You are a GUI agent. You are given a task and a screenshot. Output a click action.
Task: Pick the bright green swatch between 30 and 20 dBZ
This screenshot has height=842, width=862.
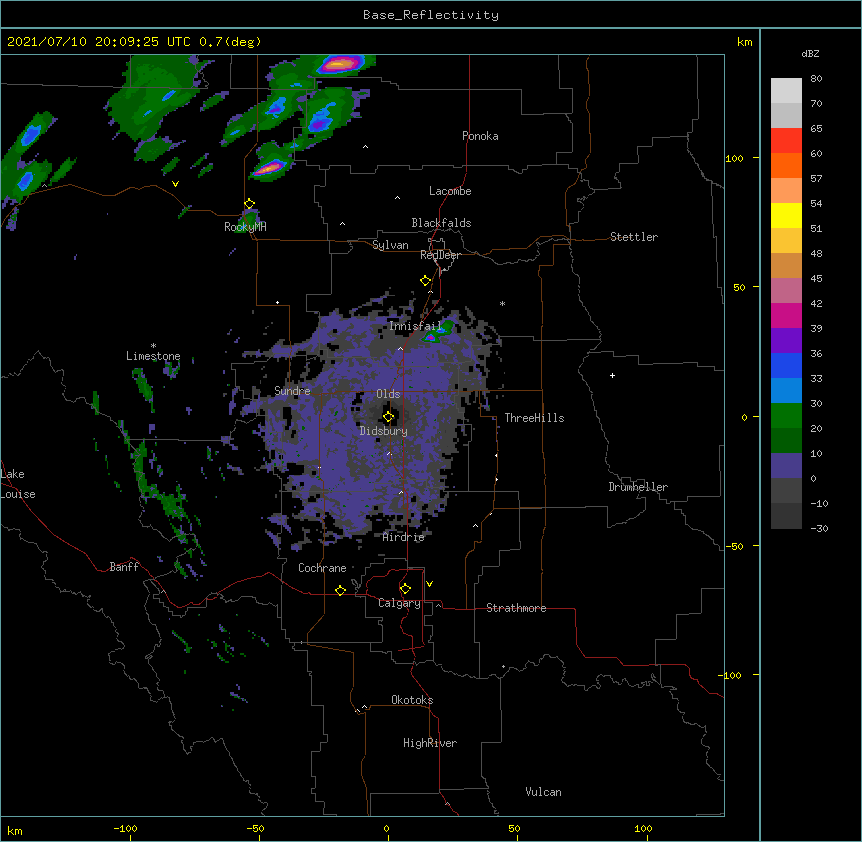click(786, 416)
